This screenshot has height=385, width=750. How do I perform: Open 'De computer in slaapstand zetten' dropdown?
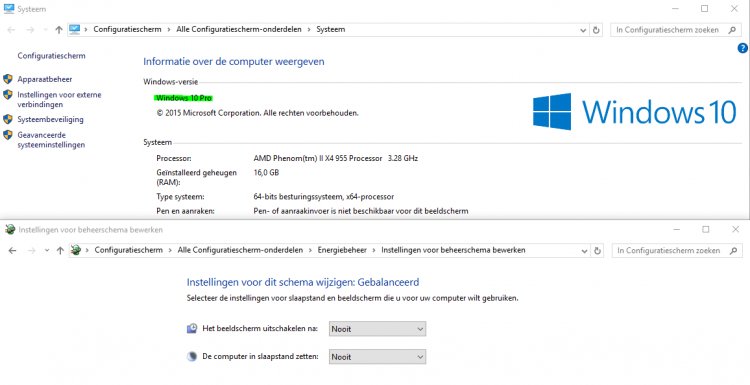[x=377, y=357]
